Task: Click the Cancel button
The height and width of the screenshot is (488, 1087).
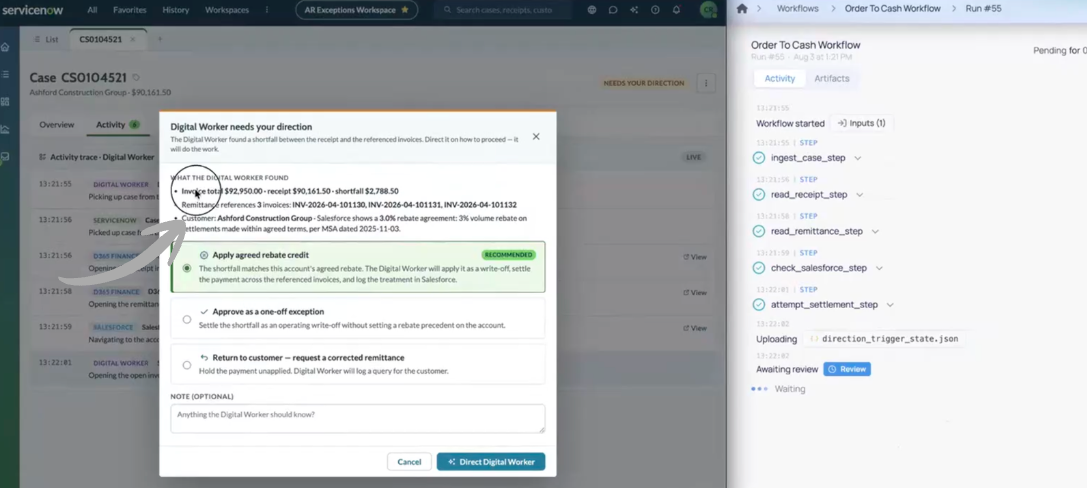Action: (x=409, y=462)
